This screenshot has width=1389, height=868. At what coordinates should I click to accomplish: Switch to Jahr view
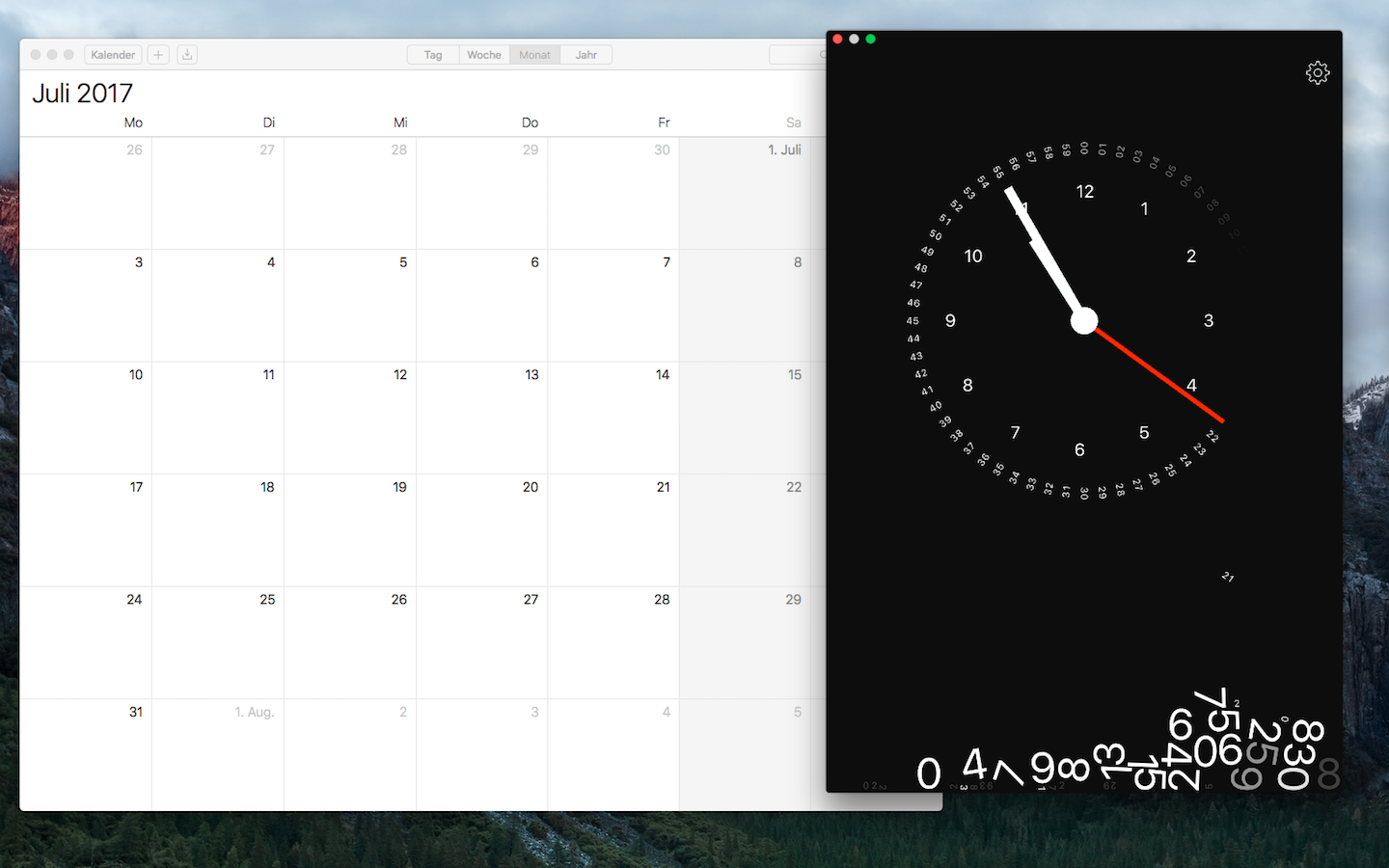[x=586, y=54]
